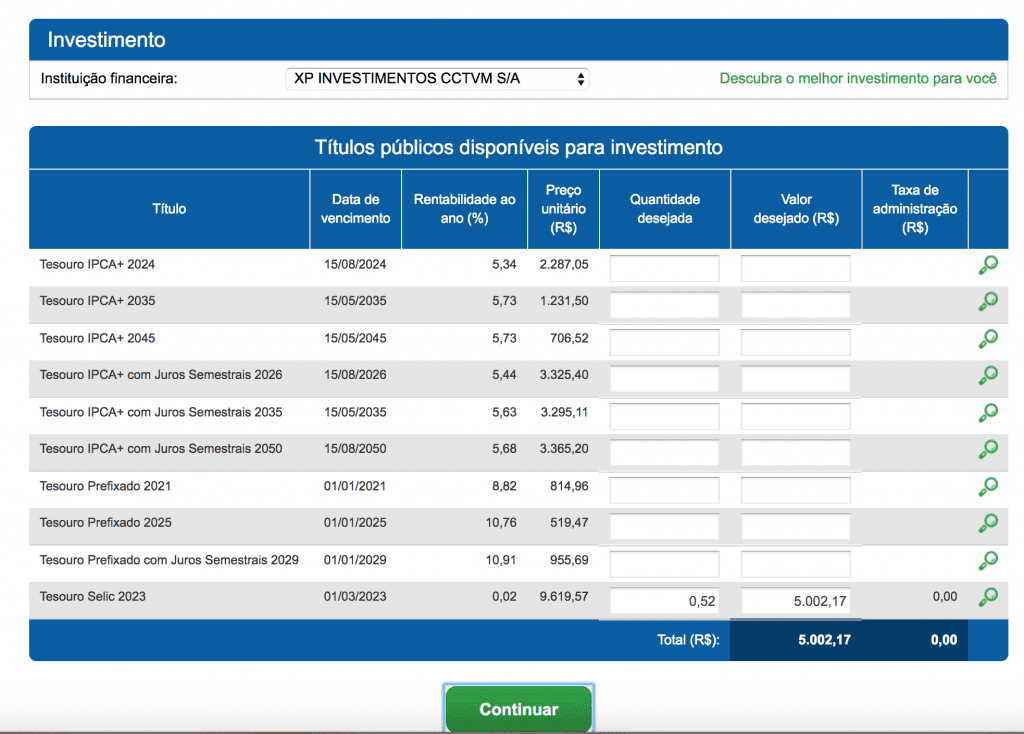Image resolution: width=1024 pixels, height=734 pixels.
Task: Focus quantity field for IPCA+ Juros Semestrais 2026
Action: [664, 379]
